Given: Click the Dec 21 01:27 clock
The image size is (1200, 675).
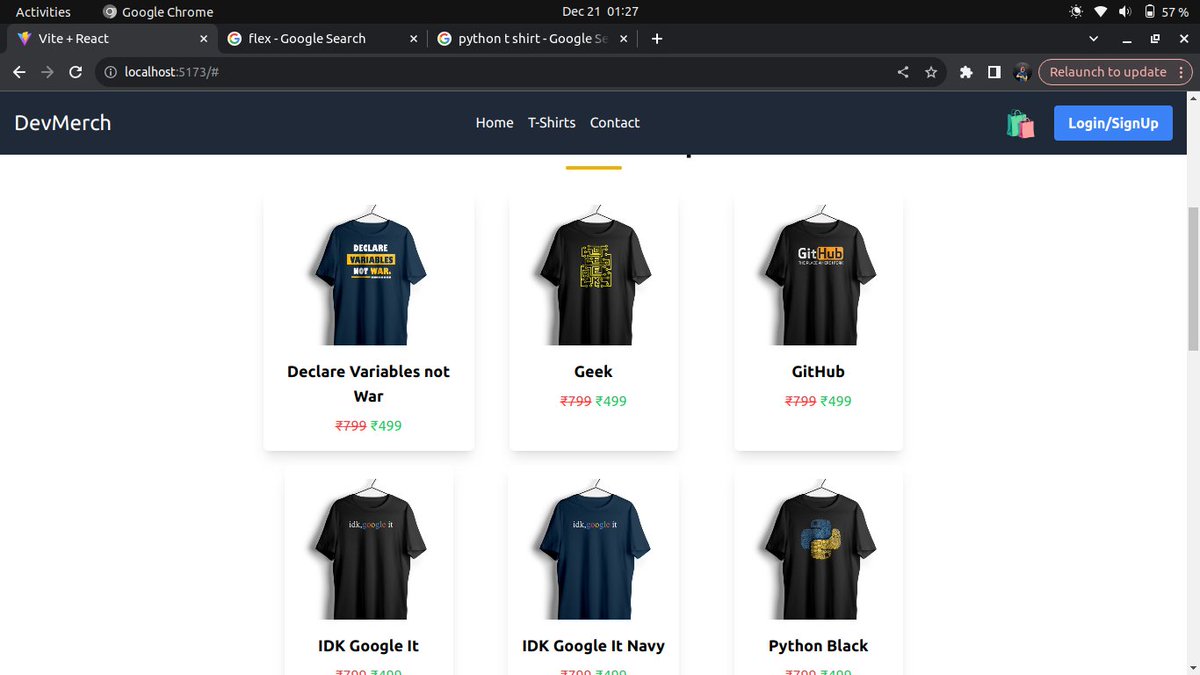Looking at the screenshot, I should [600, 12].
